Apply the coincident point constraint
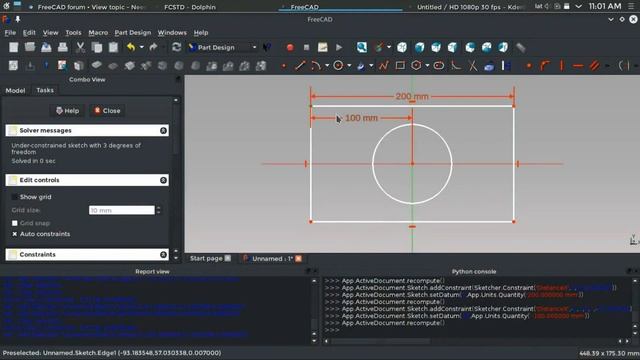640x360 pixels. (529, 65)
